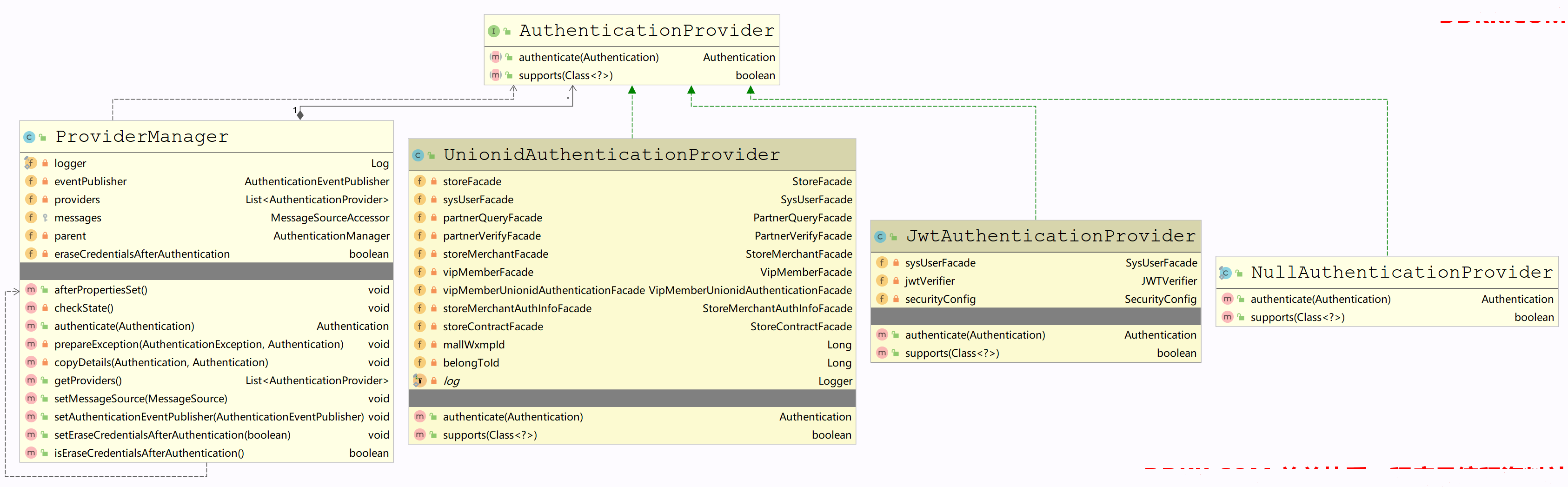Click the method icon beside isEraseCredentialsAfterAuthentication()
Viewport: 1568px width, 487px height.
pyautogui.click(x=31, y=454)
